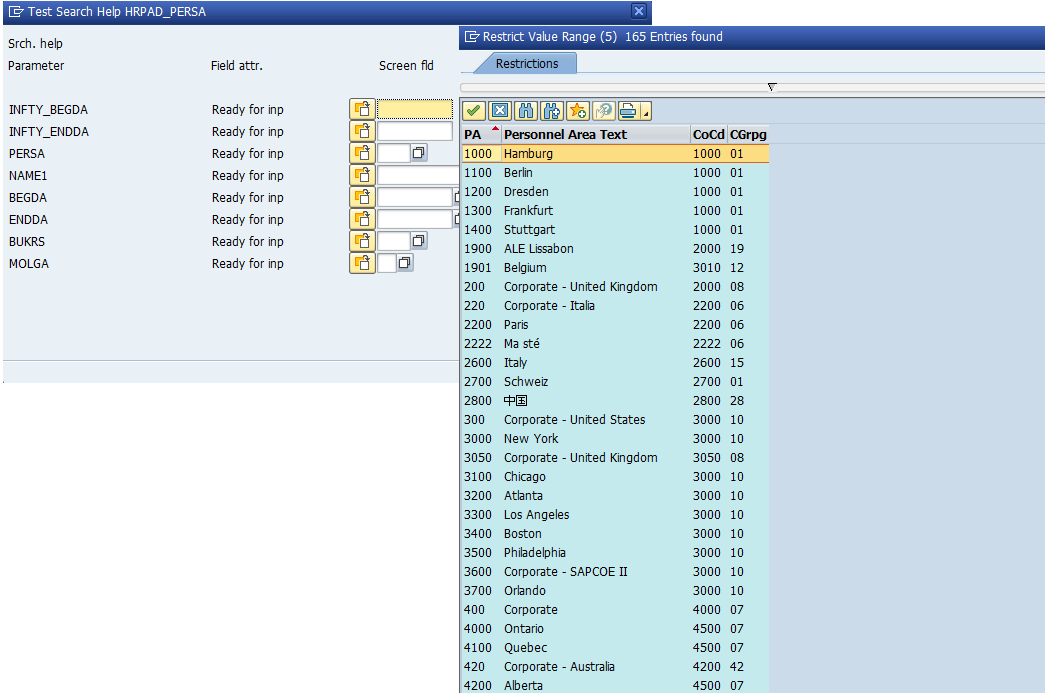The image size is (1045, 693).
Task: Click the selection options icon for PERSA
Action: pos(363,153)
